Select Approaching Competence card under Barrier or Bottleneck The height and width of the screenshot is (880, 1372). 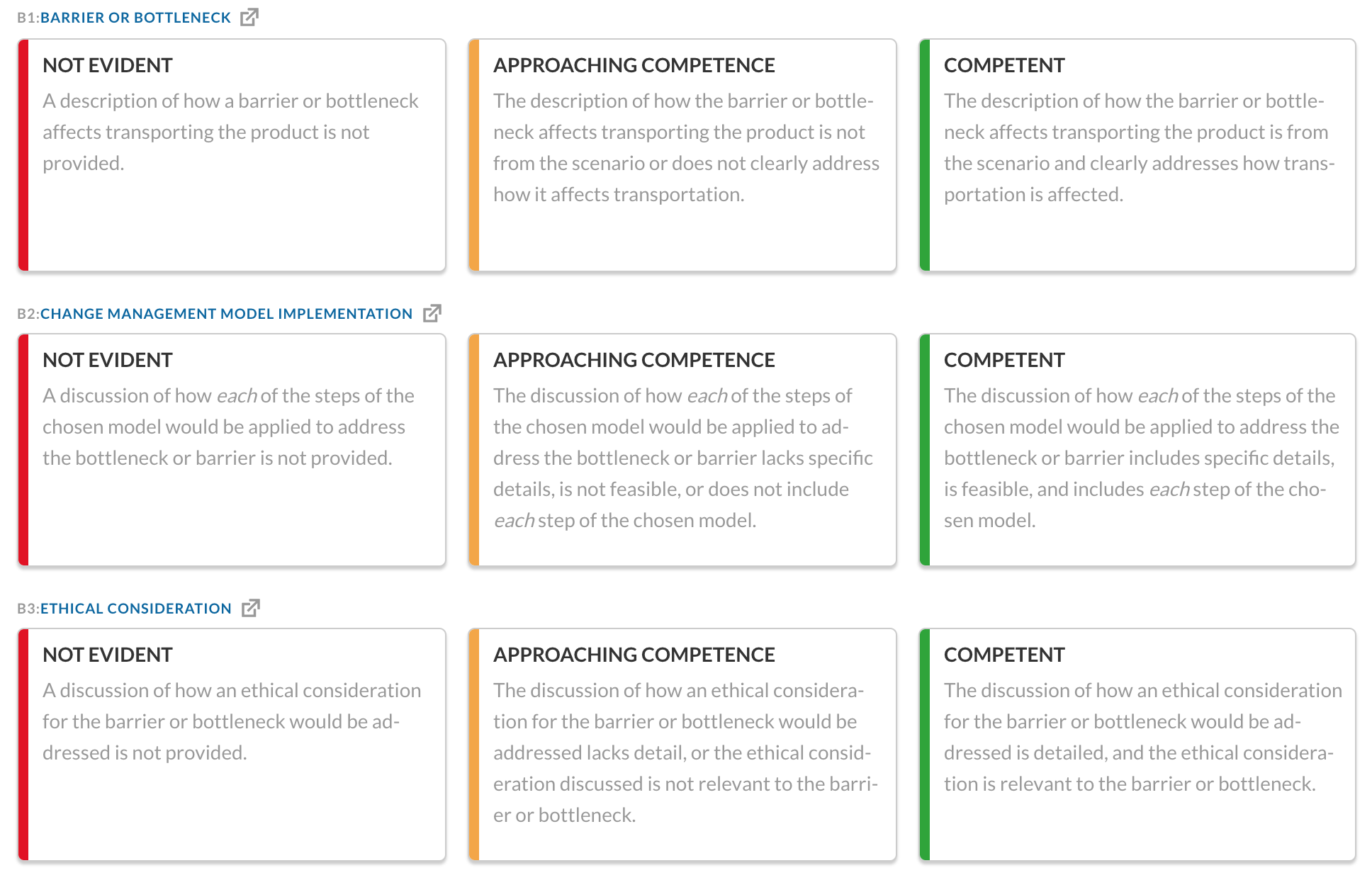(x=682, y=155)
